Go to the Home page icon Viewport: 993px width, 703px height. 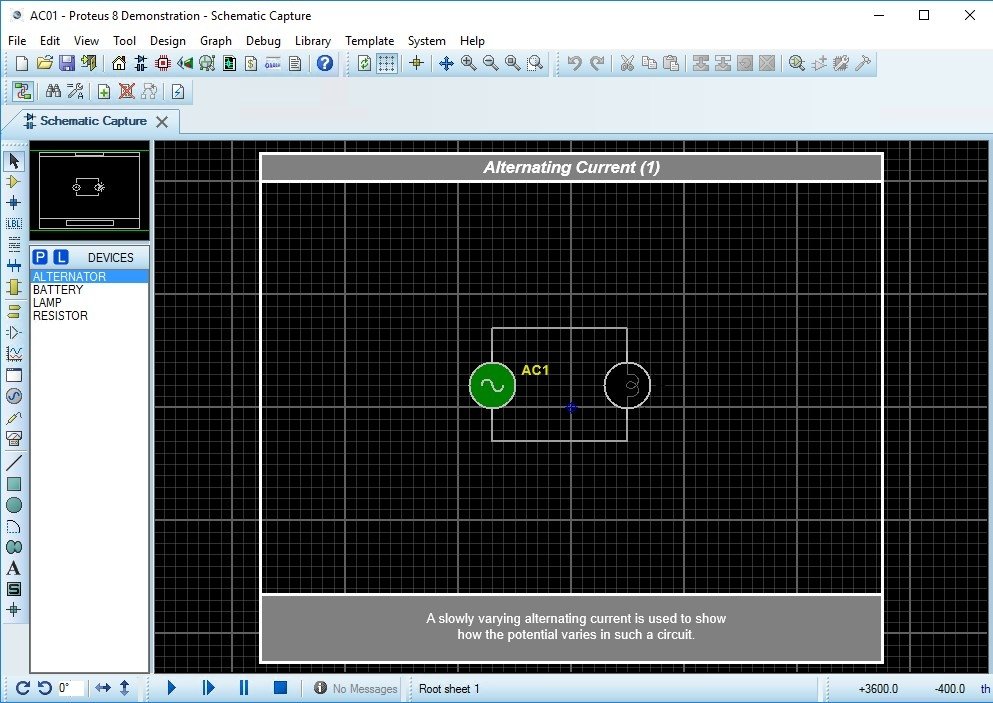[x=118, y=63]
